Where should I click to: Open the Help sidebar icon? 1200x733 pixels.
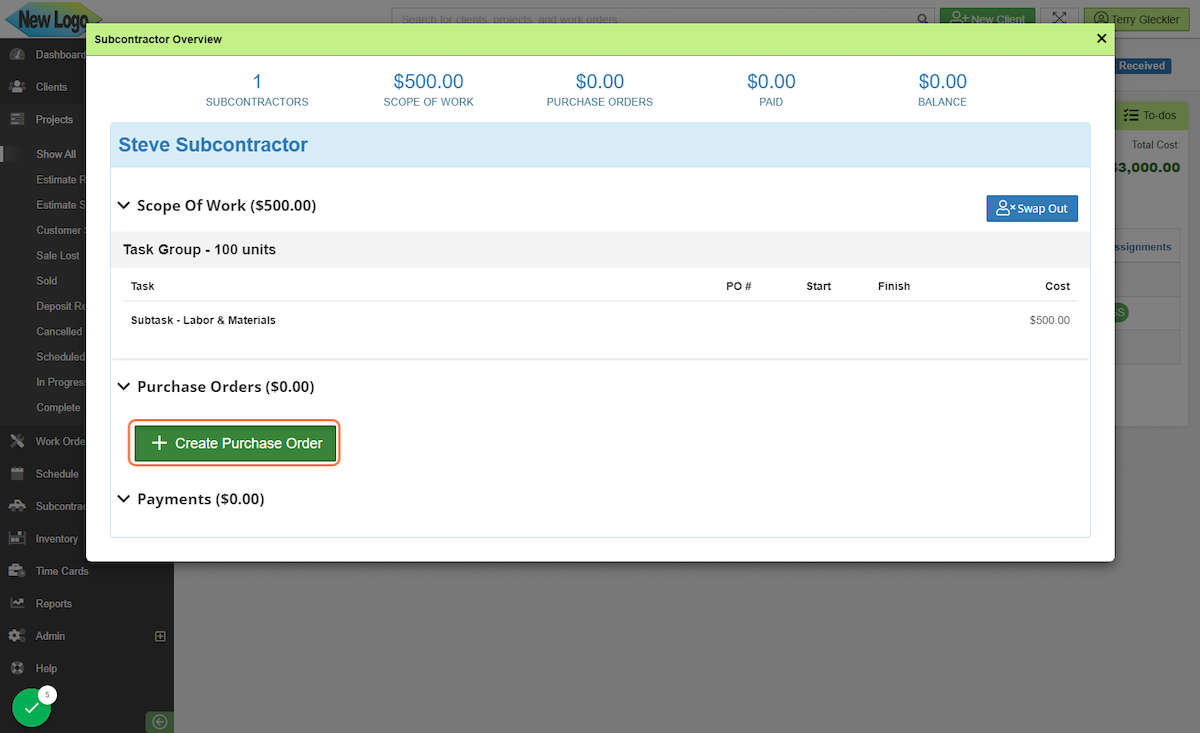(18, 668)
